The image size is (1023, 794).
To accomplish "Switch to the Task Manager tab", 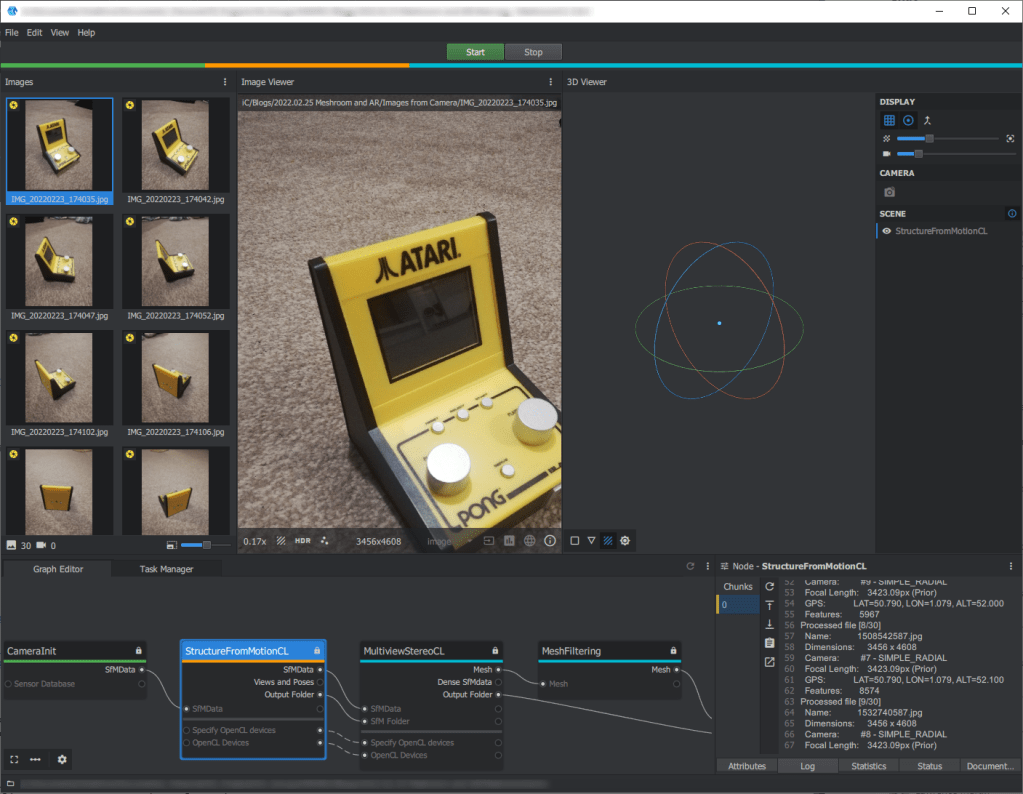I will coord(169,569).
